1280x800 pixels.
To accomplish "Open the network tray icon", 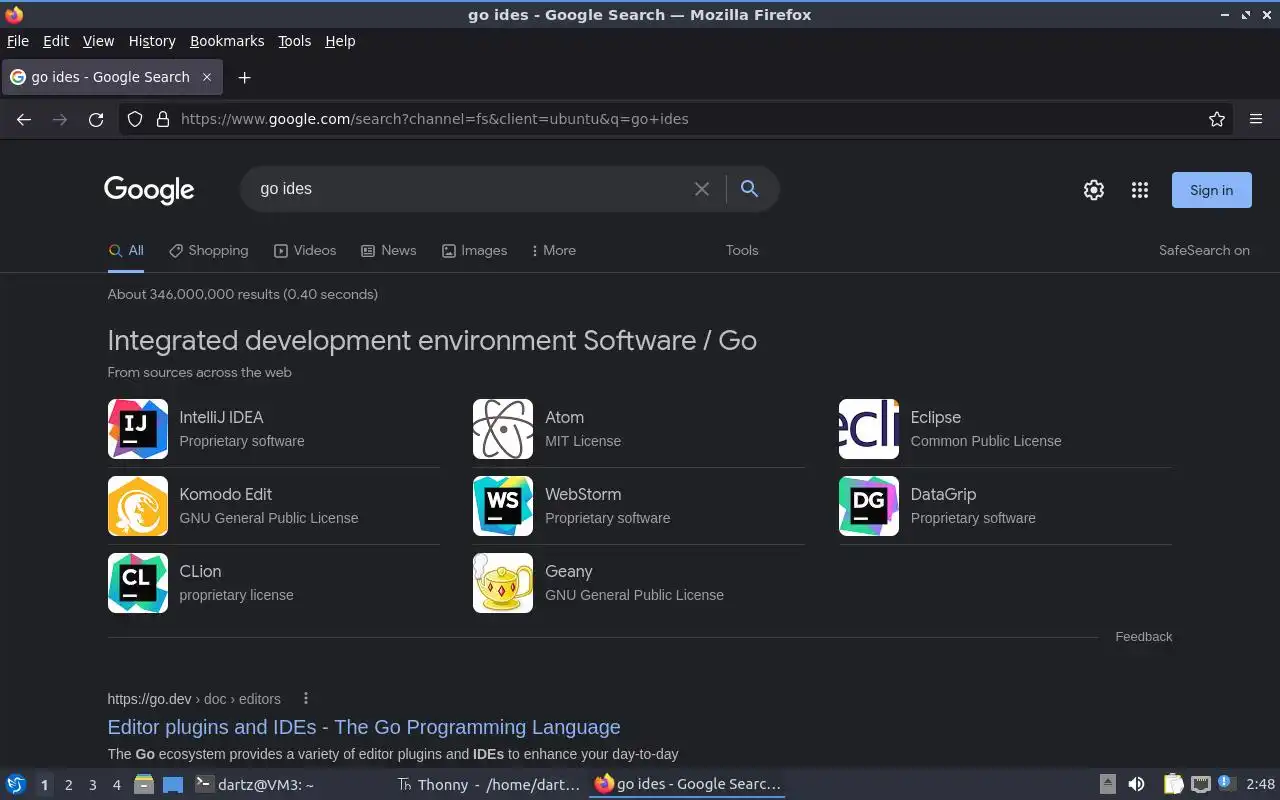I will [x=1200, y=785].
